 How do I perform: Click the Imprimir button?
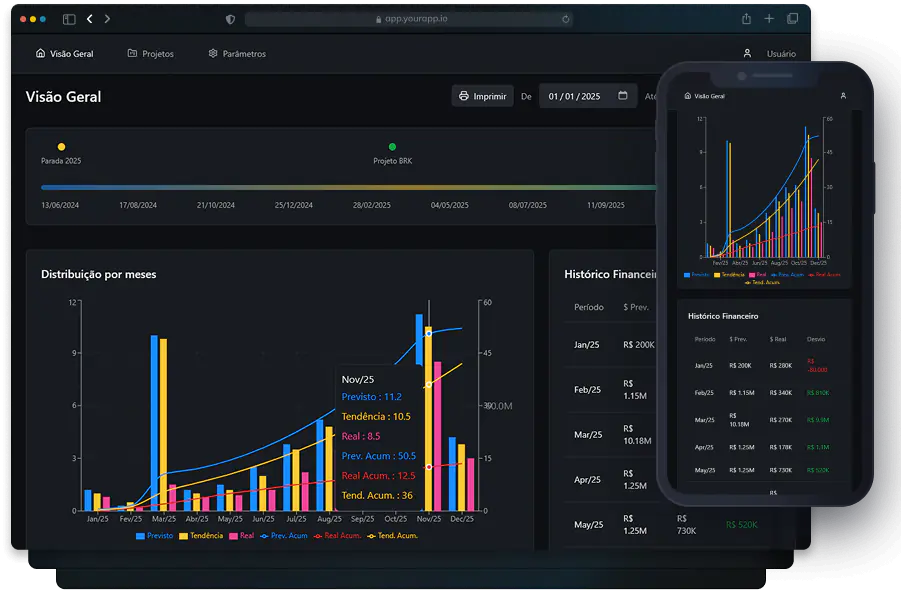click(482, 96)
